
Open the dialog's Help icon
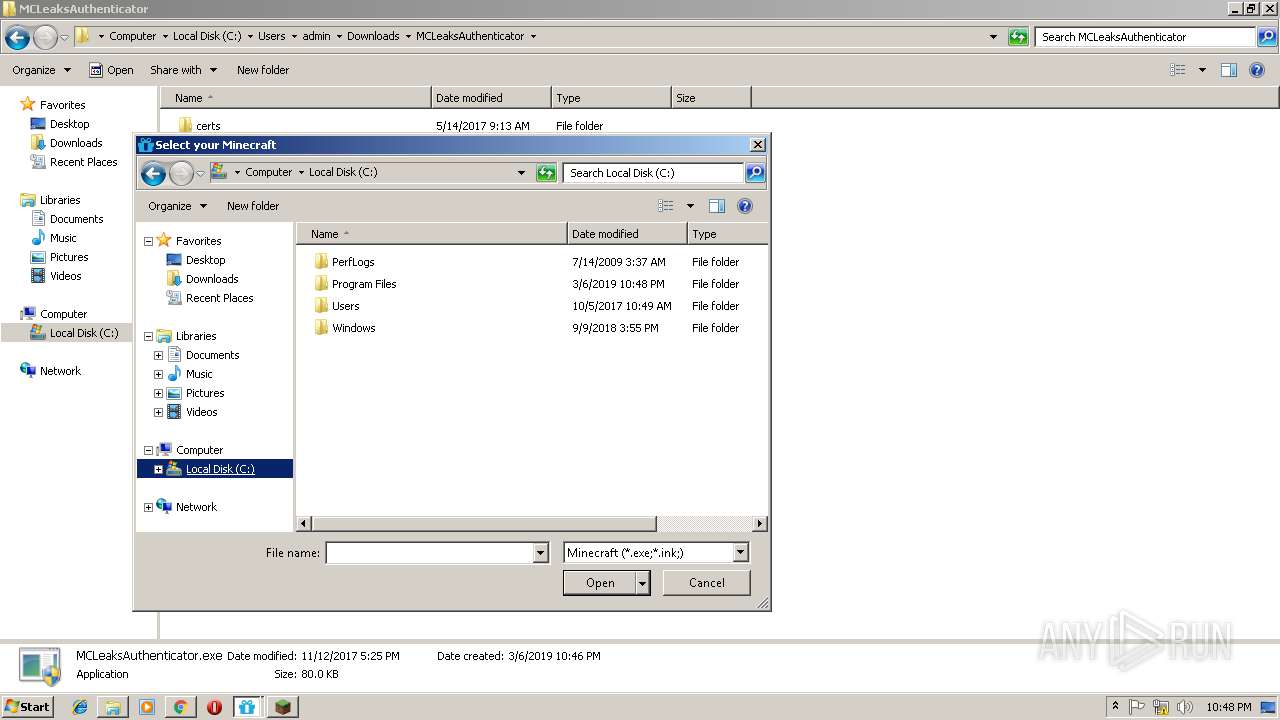(745, 206)
